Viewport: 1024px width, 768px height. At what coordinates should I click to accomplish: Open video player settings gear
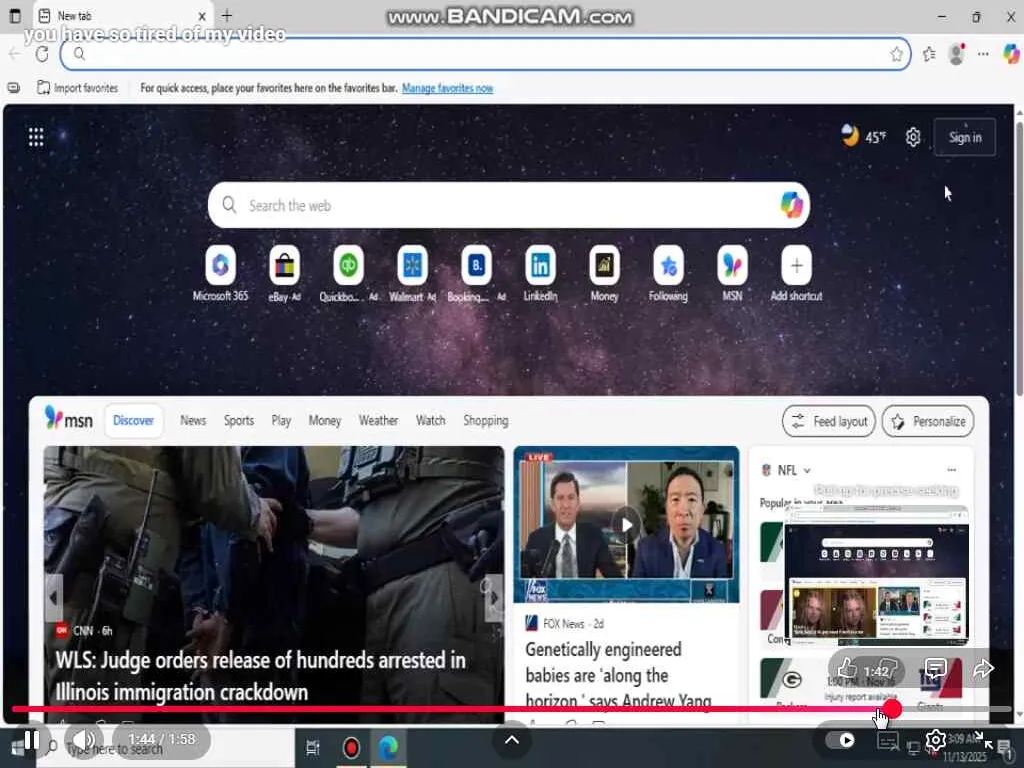coord(935,740)
